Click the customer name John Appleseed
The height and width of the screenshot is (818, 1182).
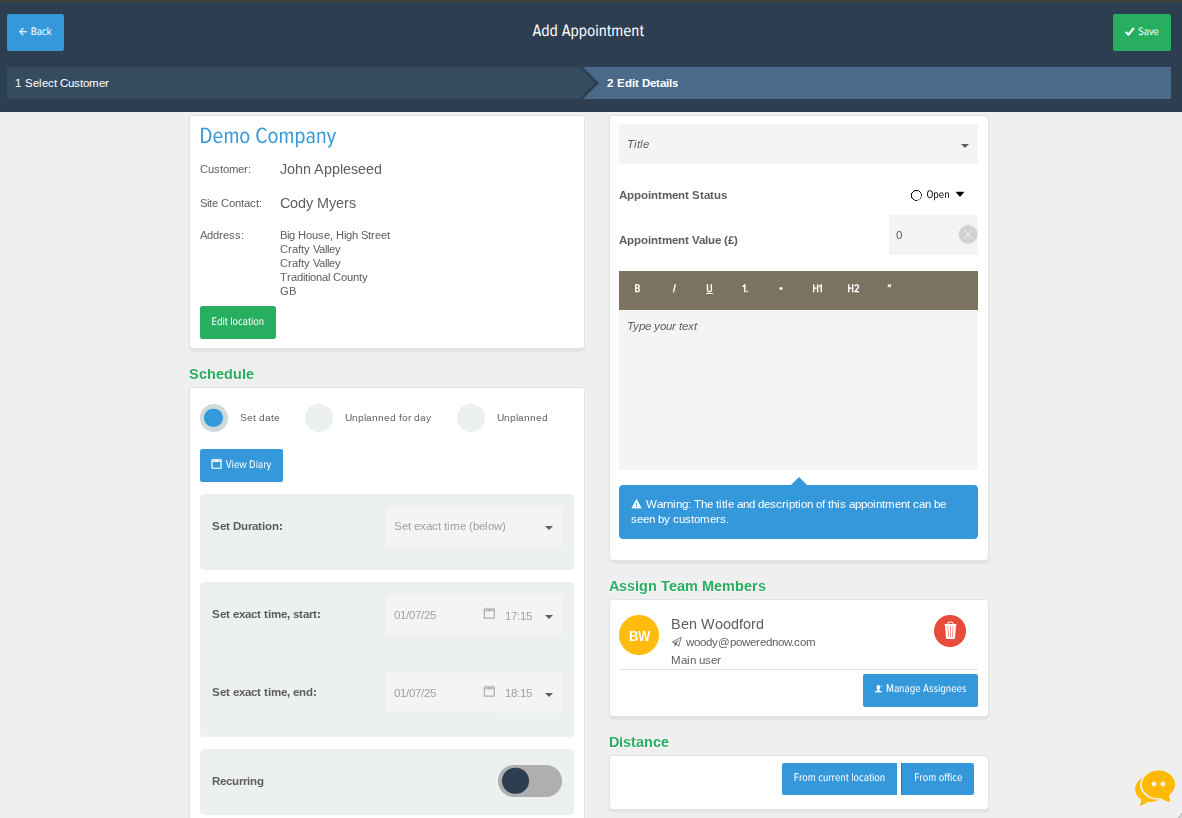coord(331,170)
